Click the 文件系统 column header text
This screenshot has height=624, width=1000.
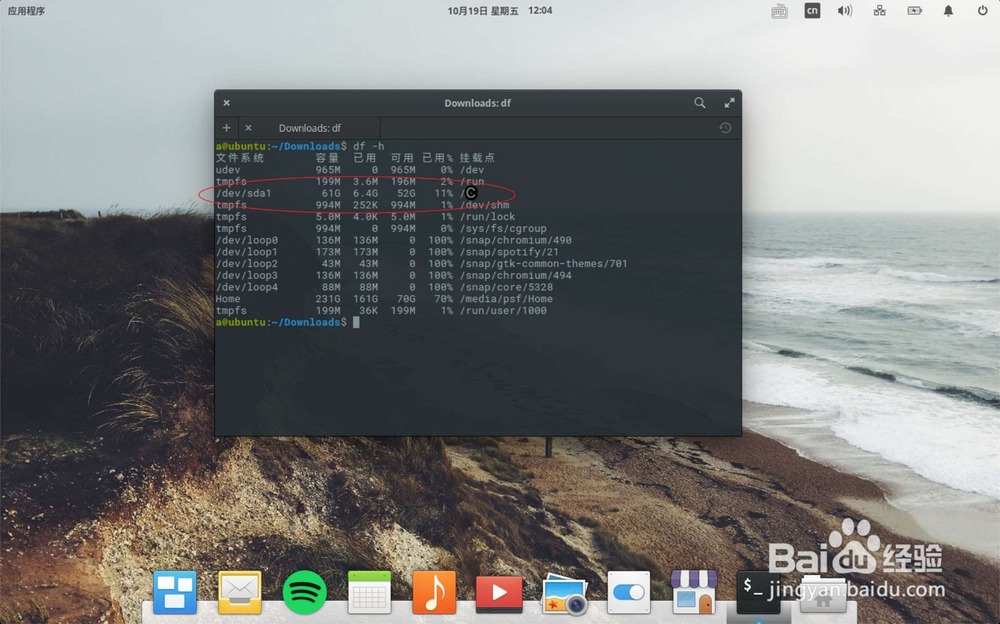(240, 158)
